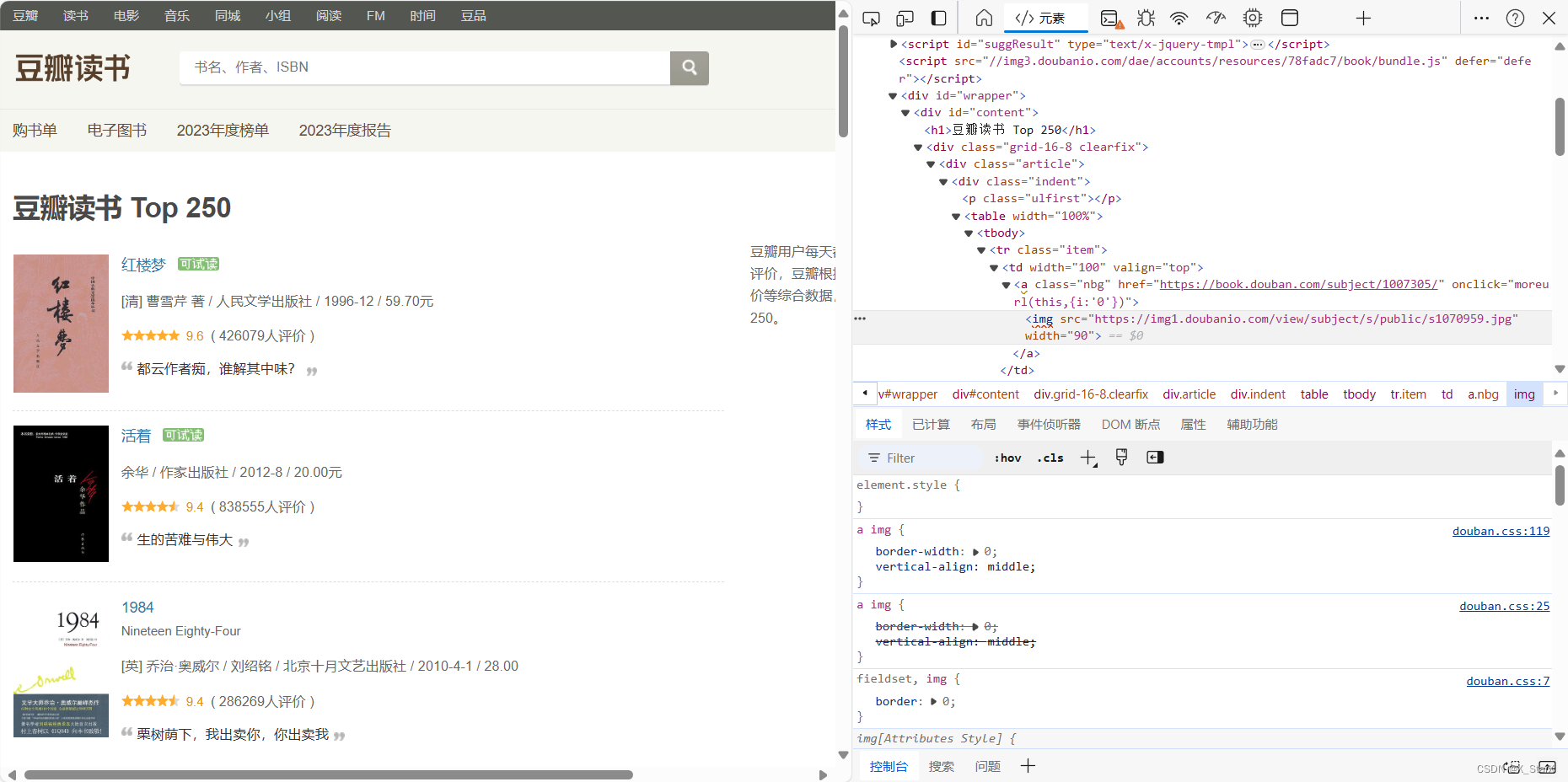Expand border-width shorthand in douban.css:119 rule
1568x782 pixels.
pyautogui.click(x=976, y=552)
